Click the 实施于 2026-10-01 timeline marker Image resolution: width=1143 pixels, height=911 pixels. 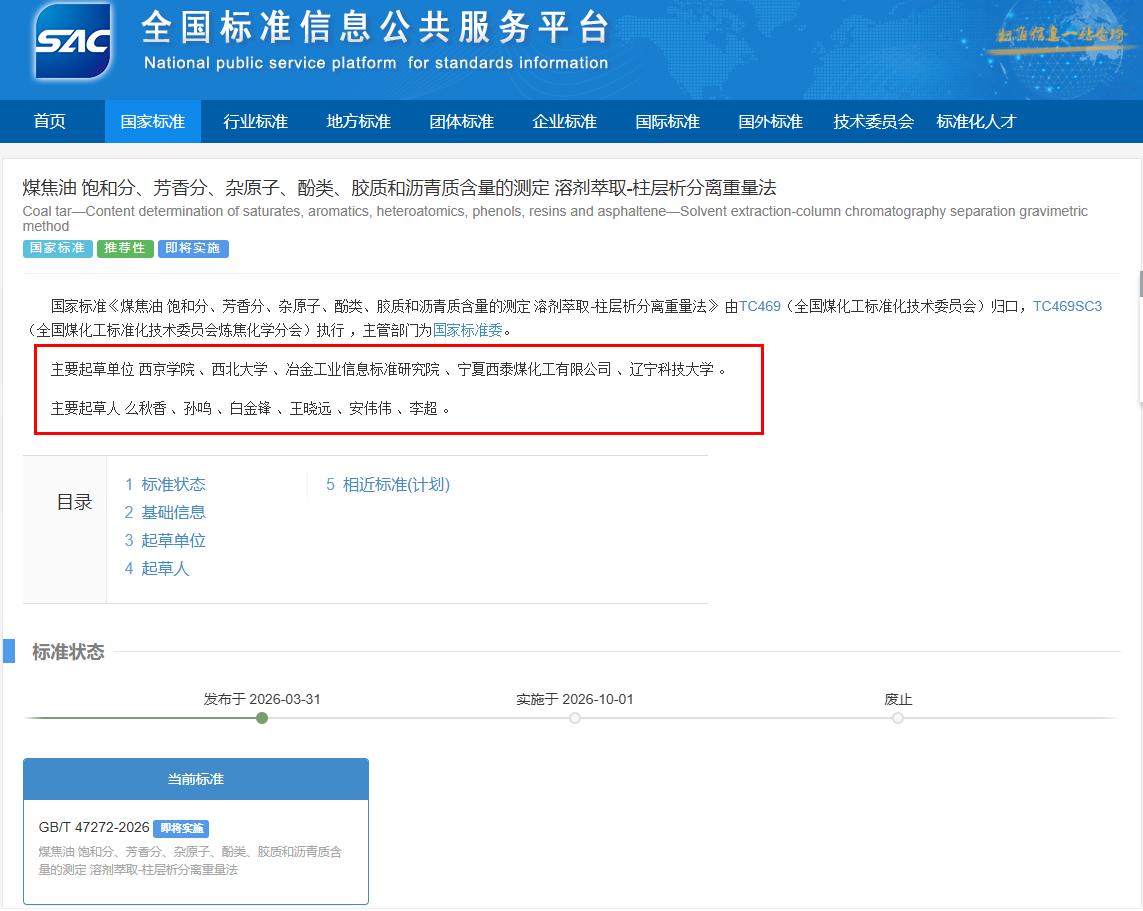pos(575,718)
